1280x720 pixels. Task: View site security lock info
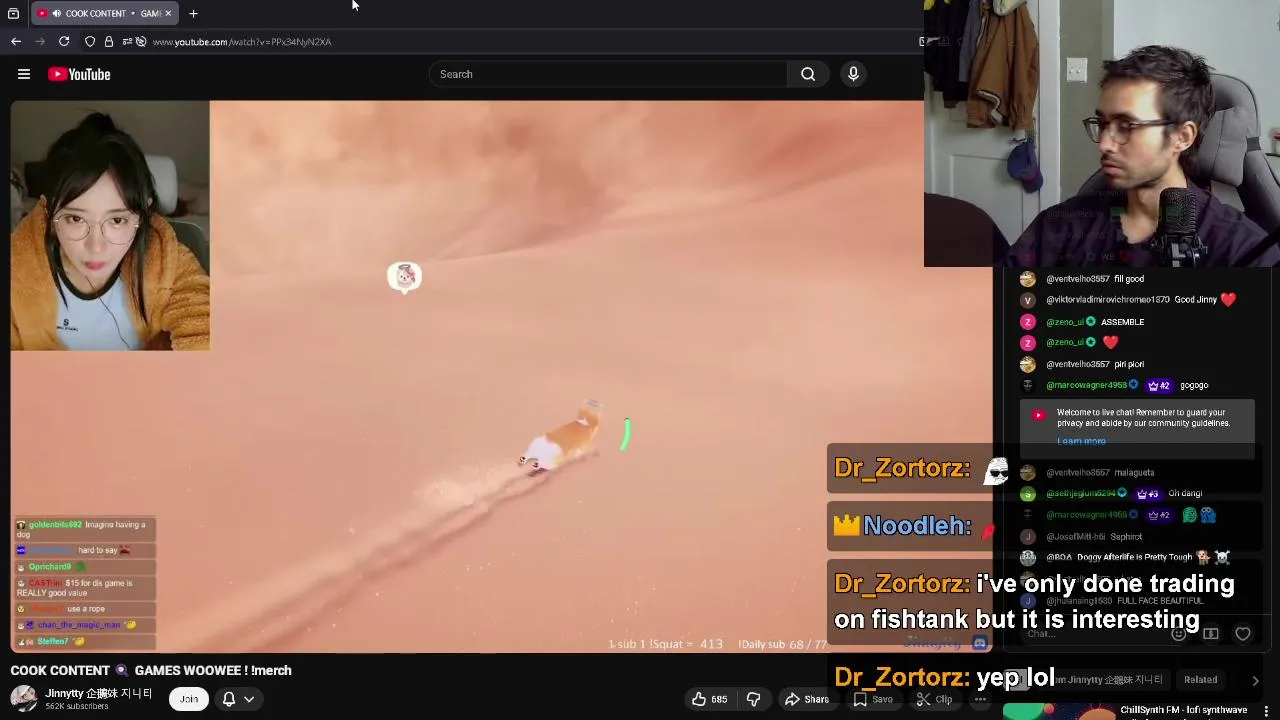pos(109,41)
